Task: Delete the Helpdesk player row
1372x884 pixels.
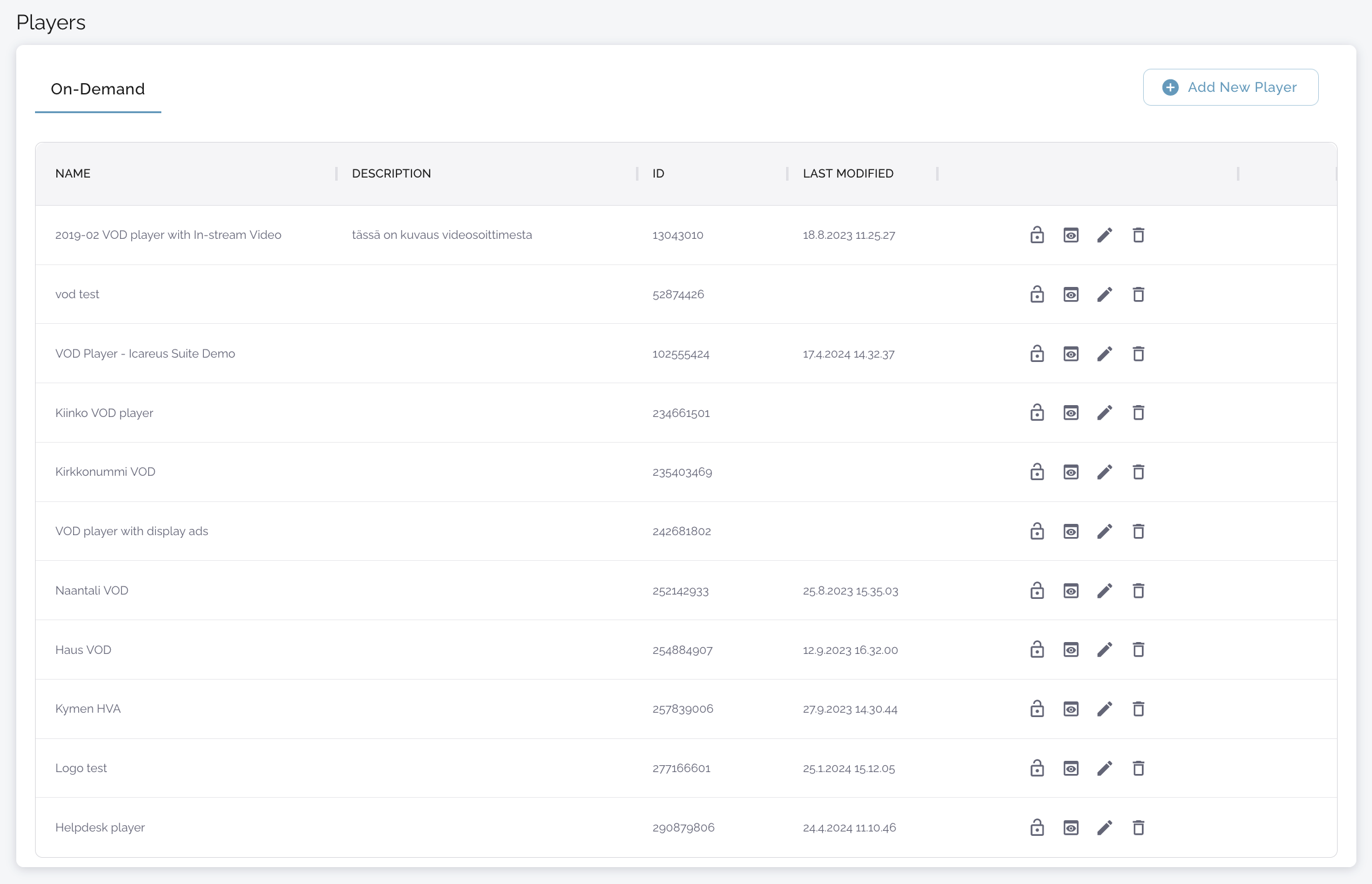Action: tap(1138, 828)
